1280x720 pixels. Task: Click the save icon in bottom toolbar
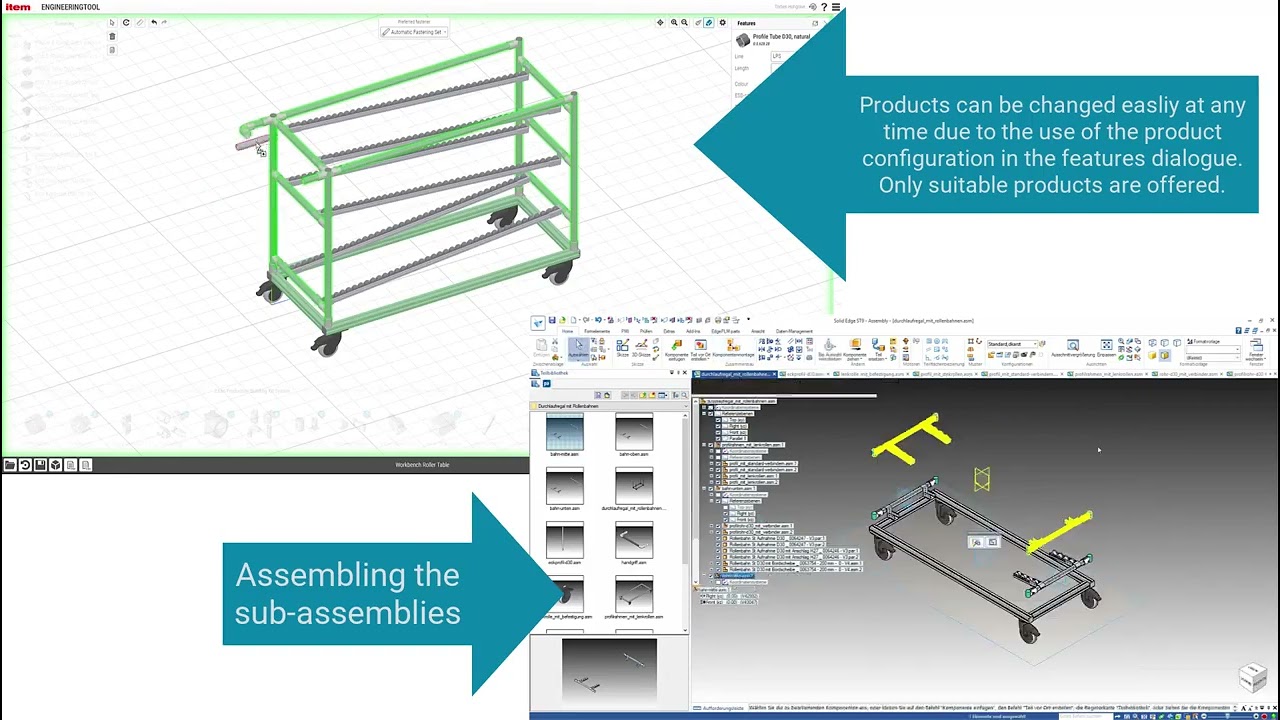click(40, 465)
